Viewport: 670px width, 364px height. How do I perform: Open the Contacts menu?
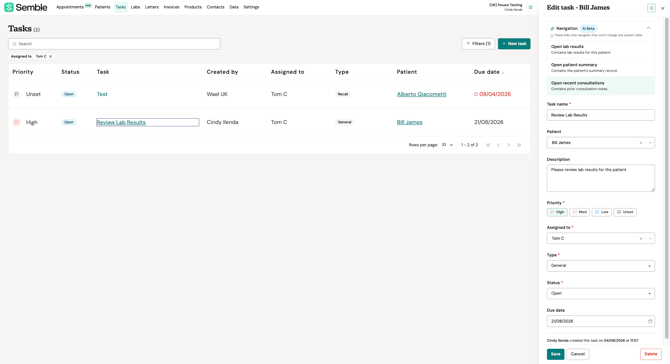coord(215,7)
